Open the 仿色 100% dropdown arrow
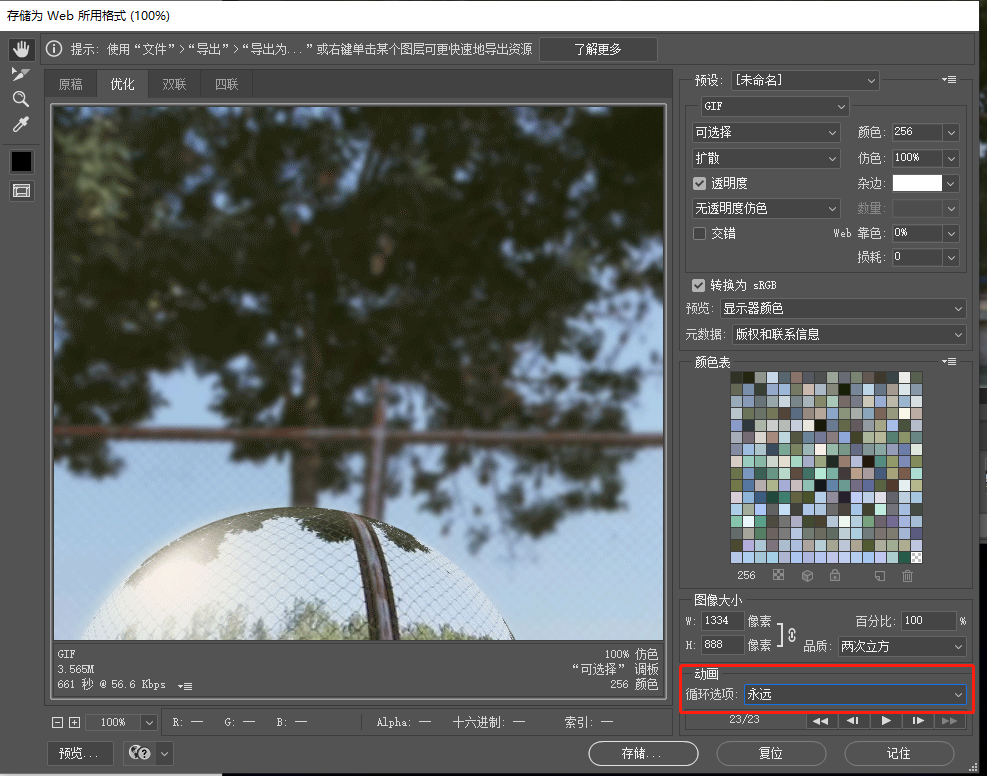 click(951, 158)
